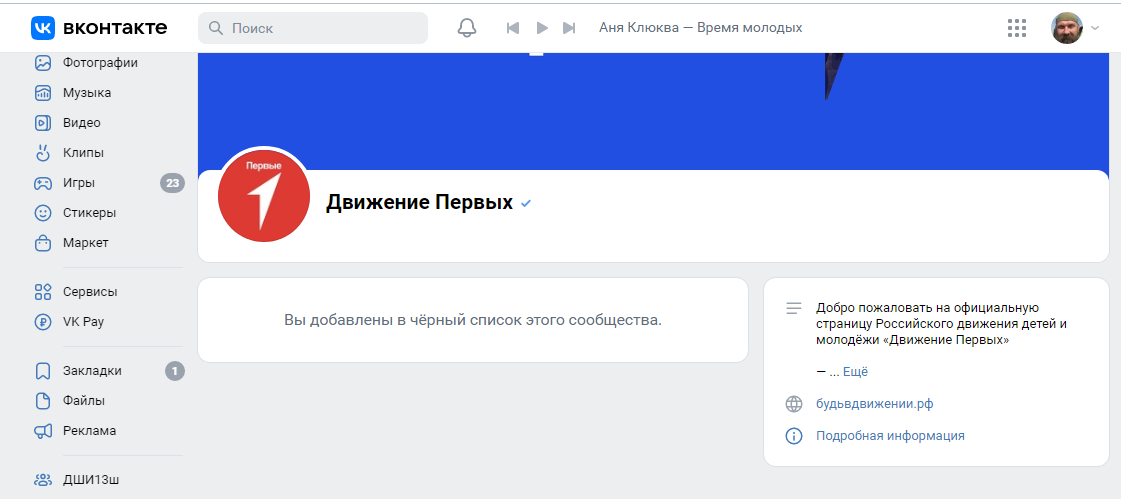Viewport: 1121px width, 499px height.
Task: Click the description lines icon
Action: tap(794, 309)
